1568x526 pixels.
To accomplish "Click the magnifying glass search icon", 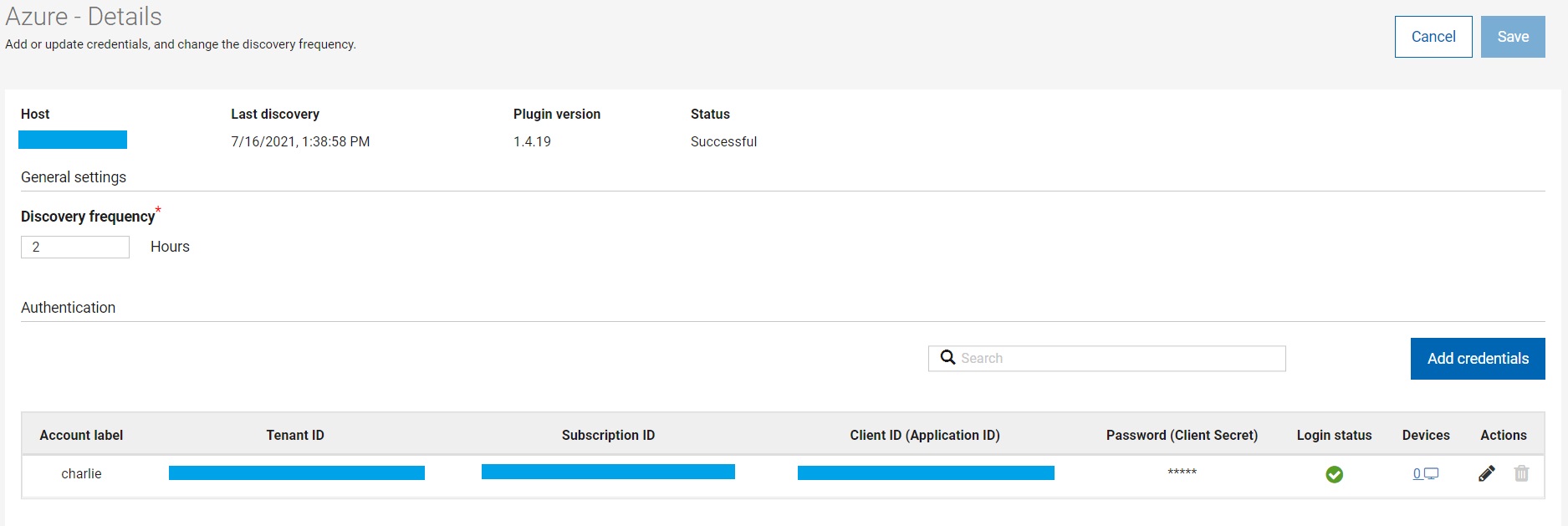I will tap(947, 358).
